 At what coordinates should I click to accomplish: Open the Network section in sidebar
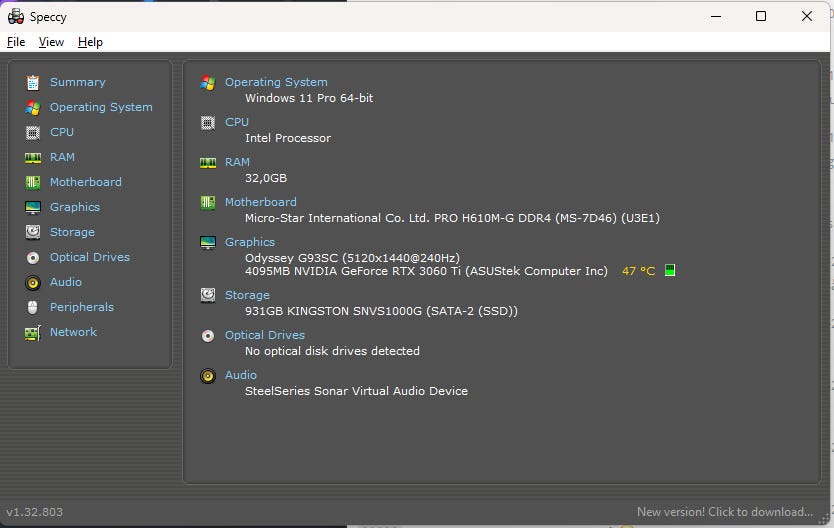click(73, 332)
